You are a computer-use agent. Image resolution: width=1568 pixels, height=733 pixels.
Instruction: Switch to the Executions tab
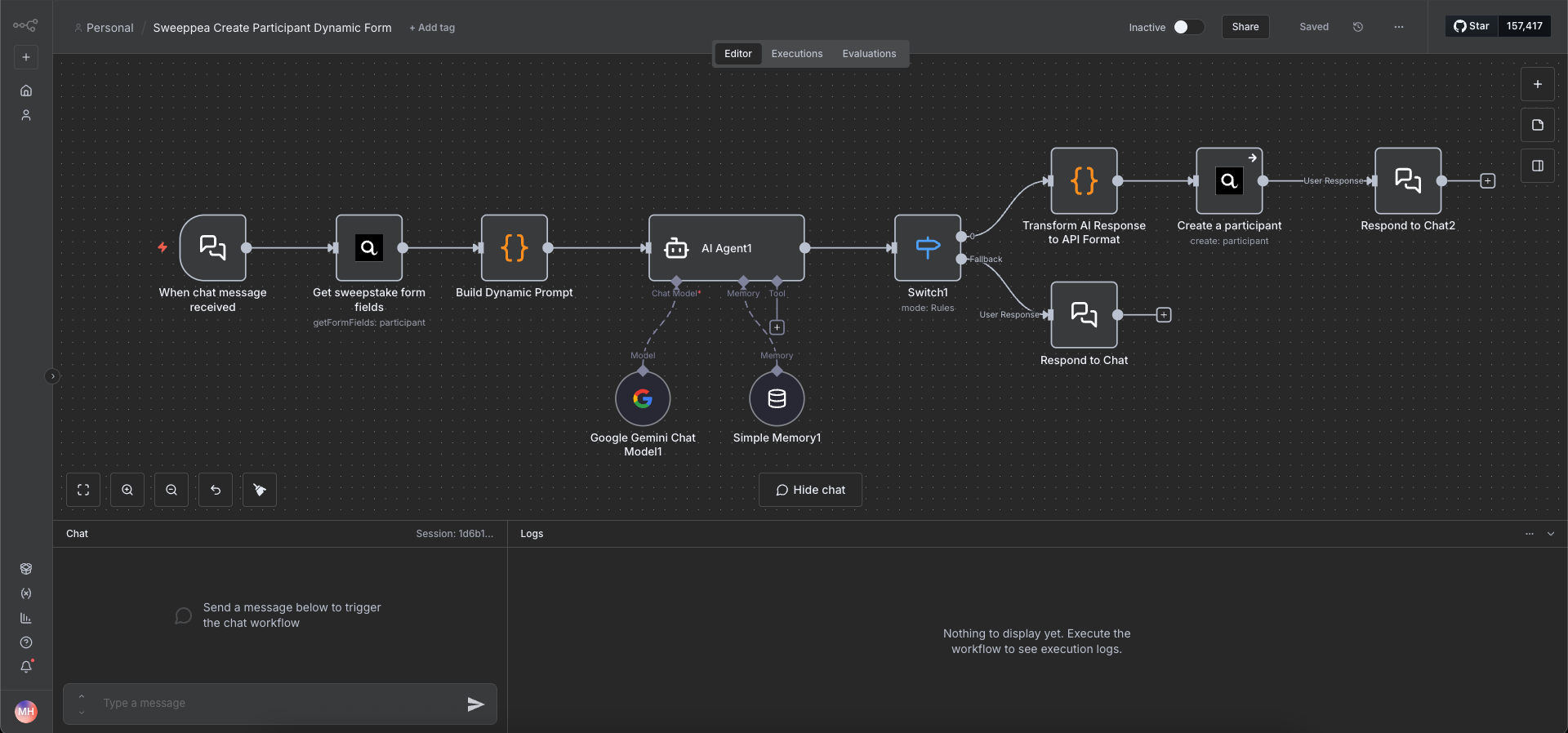pyautogui.click(x=797, y=54)
